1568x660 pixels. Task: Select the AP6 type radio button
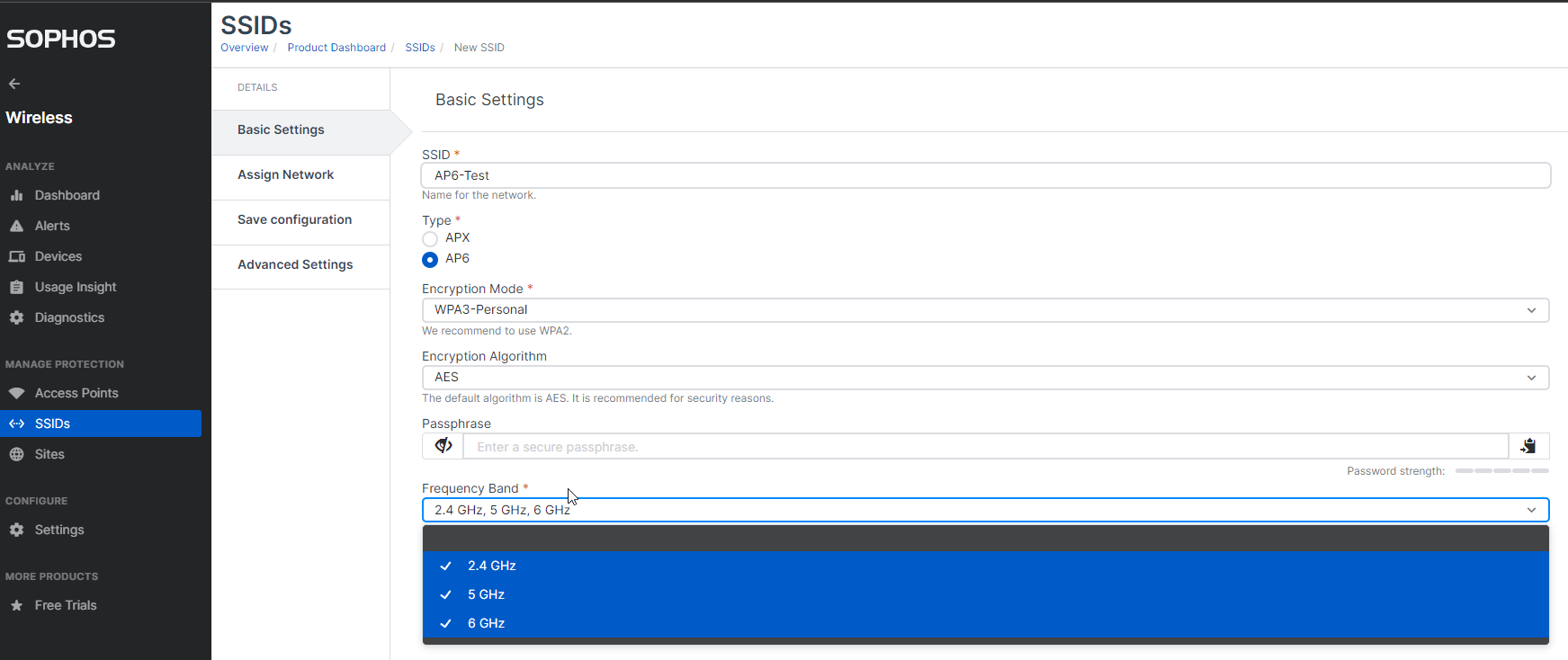(x=430, y=259)
